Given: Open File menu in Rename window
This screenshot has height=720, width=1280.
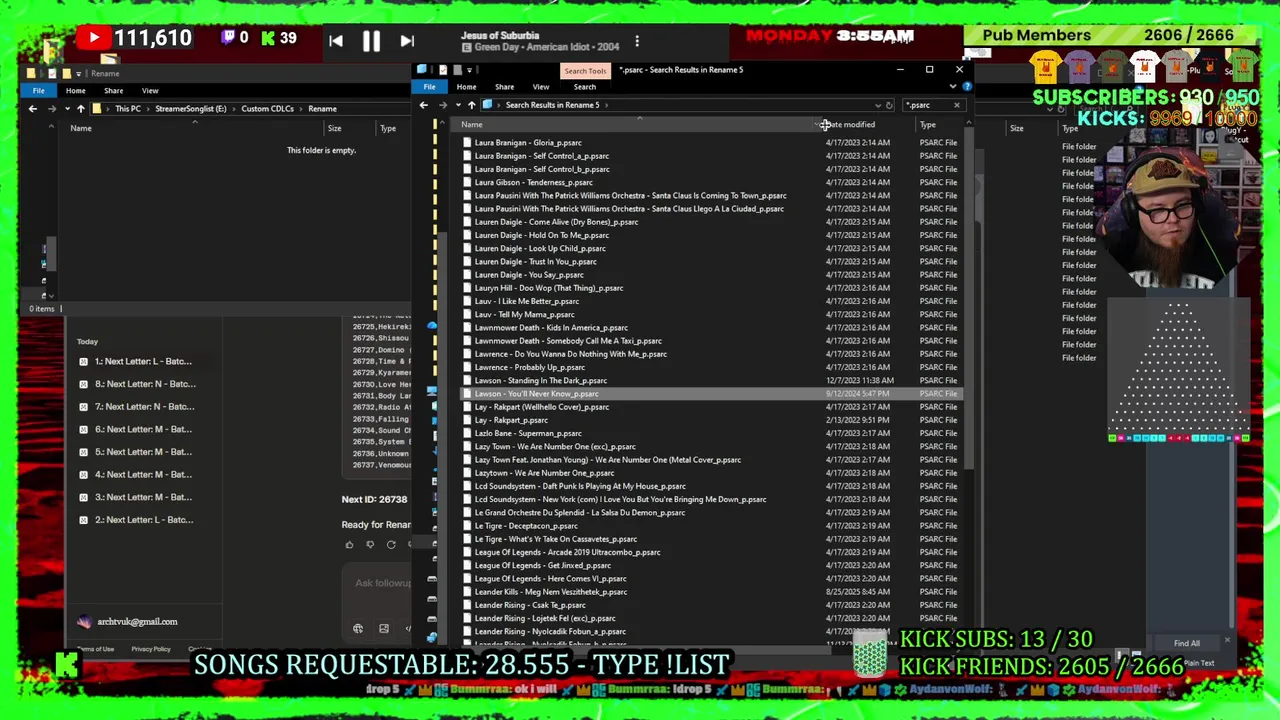Looking at the screenshot, I should click(38, 91).
